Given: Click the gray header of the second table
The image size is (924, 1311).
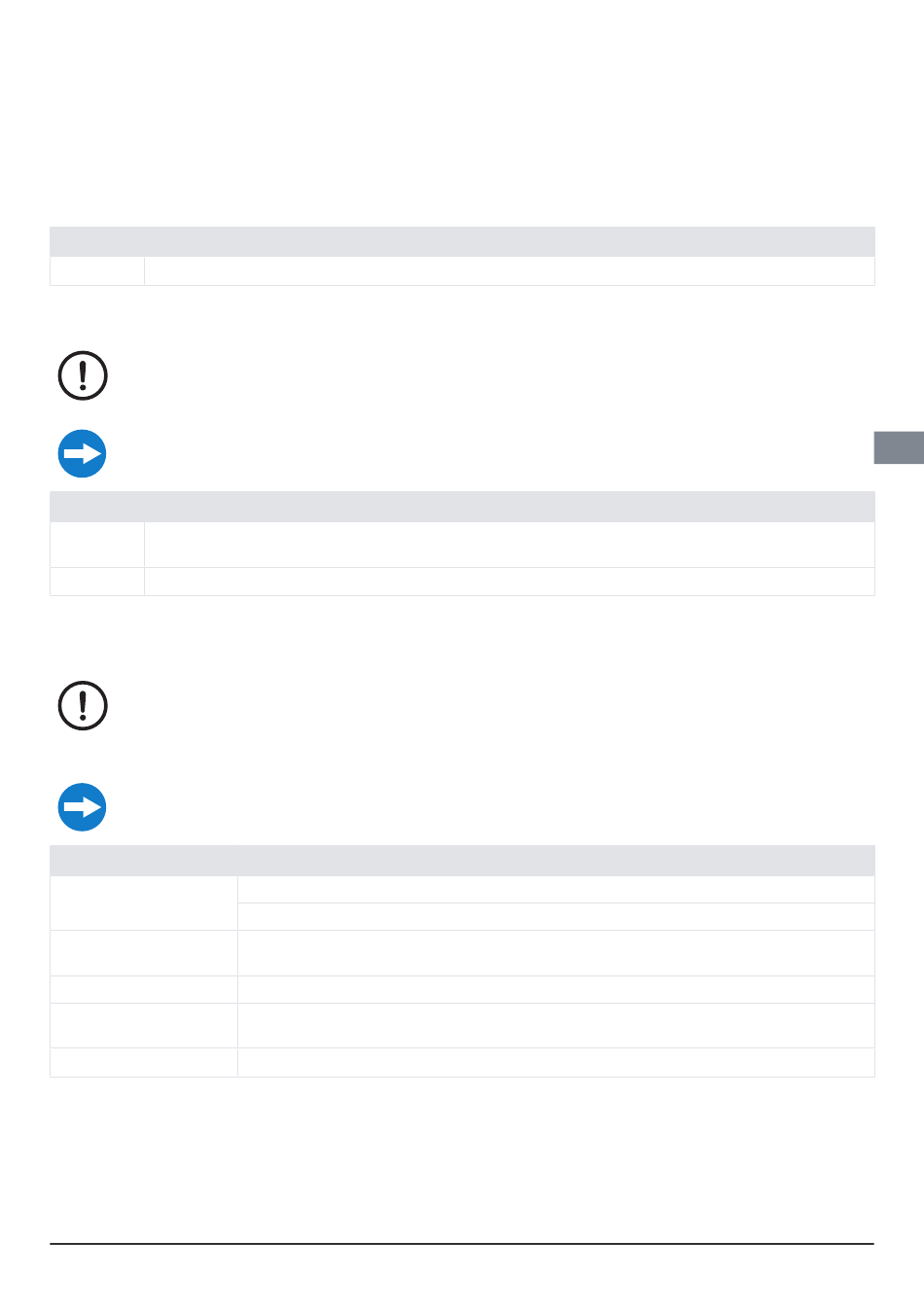Looking at the screenshot, I should point(462,507).
